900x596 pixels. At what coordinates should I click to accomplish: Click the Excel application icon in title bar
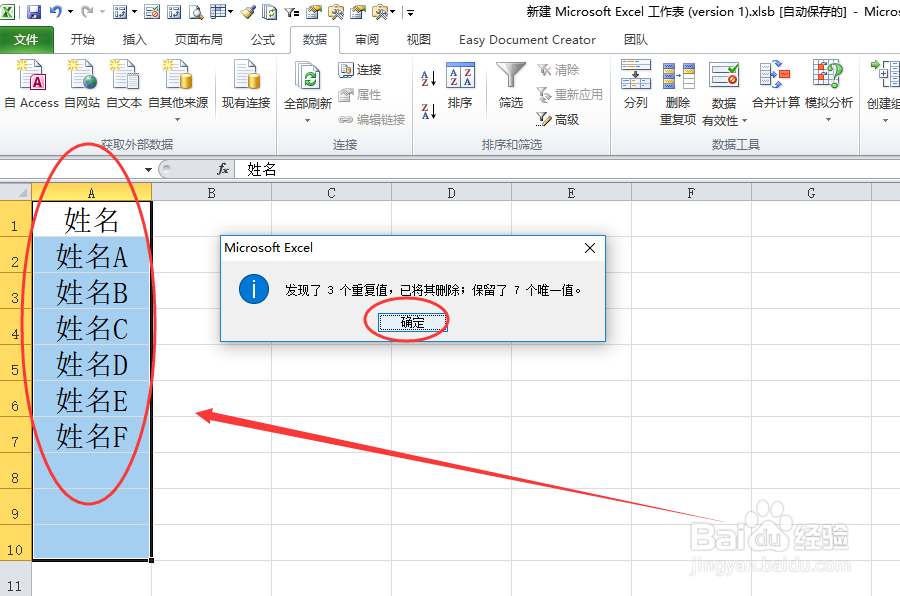(8, 11)
